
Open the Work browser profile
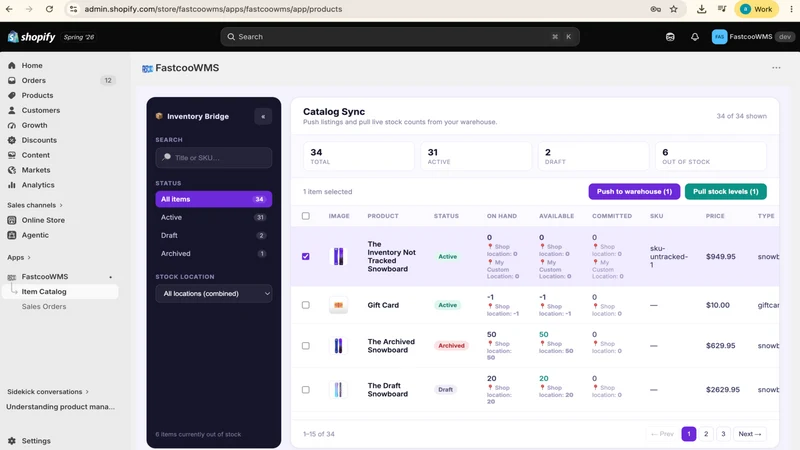click(x=756, y=9)
